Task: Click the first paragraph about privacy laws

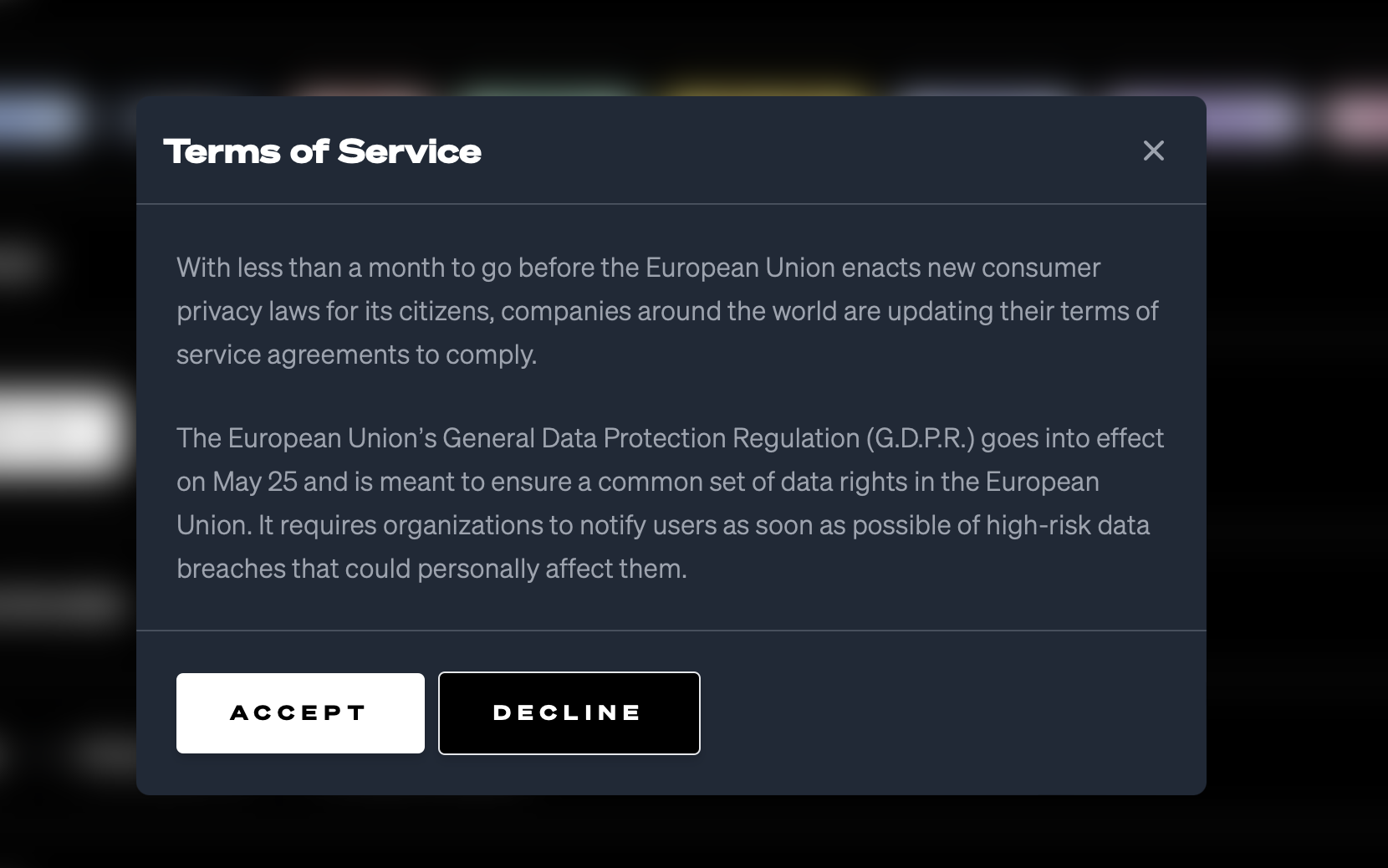Action: [666, 311]
